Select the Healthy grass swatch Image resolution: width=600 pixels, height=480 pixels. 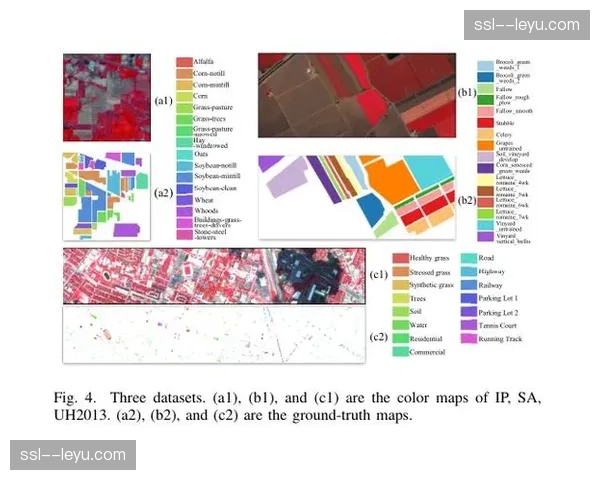point(401,257)
